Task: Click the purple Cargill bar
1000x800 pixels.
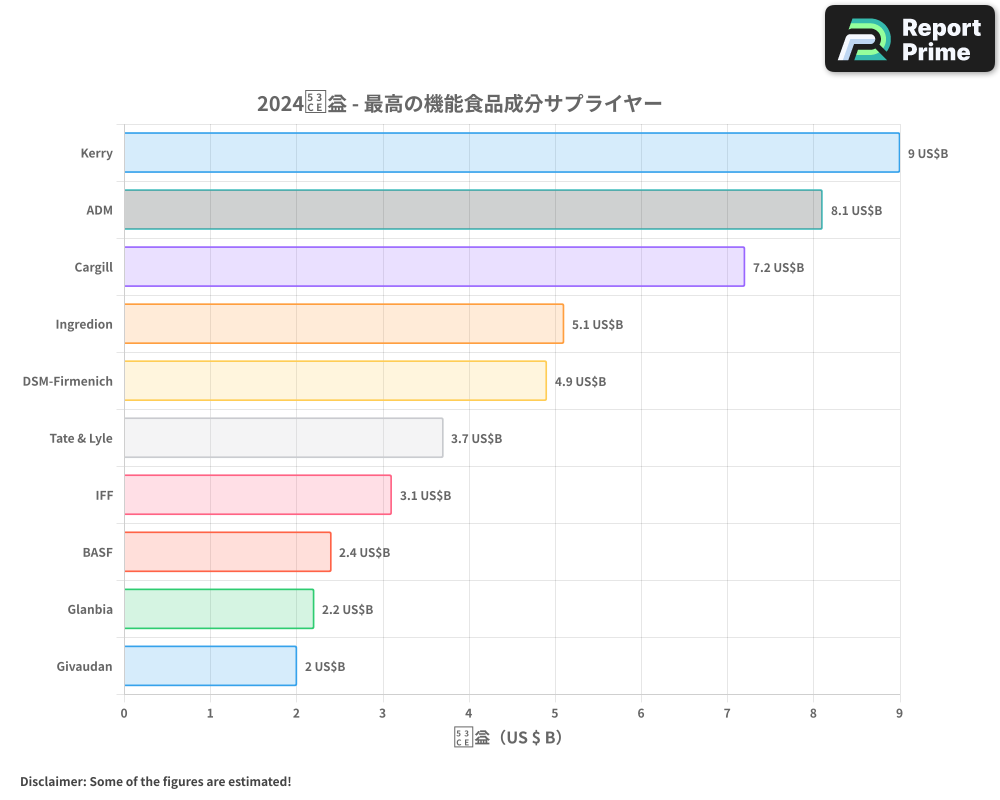Action: (x=434, y=267)
